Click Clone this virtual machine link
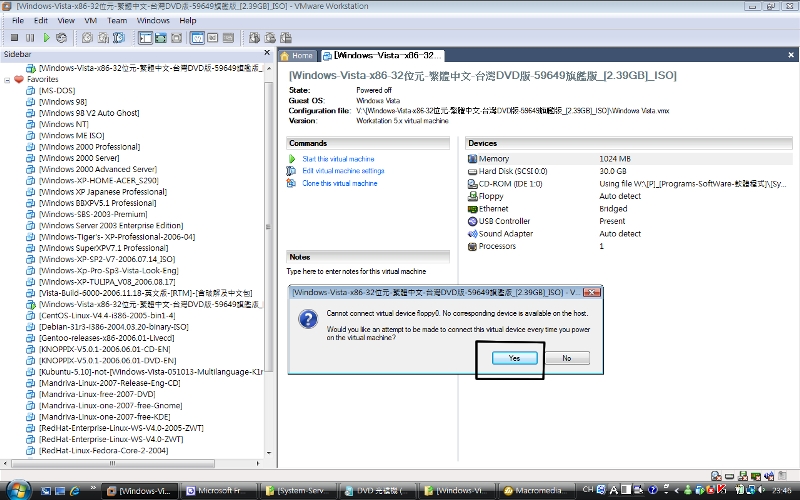 [340, 183]
